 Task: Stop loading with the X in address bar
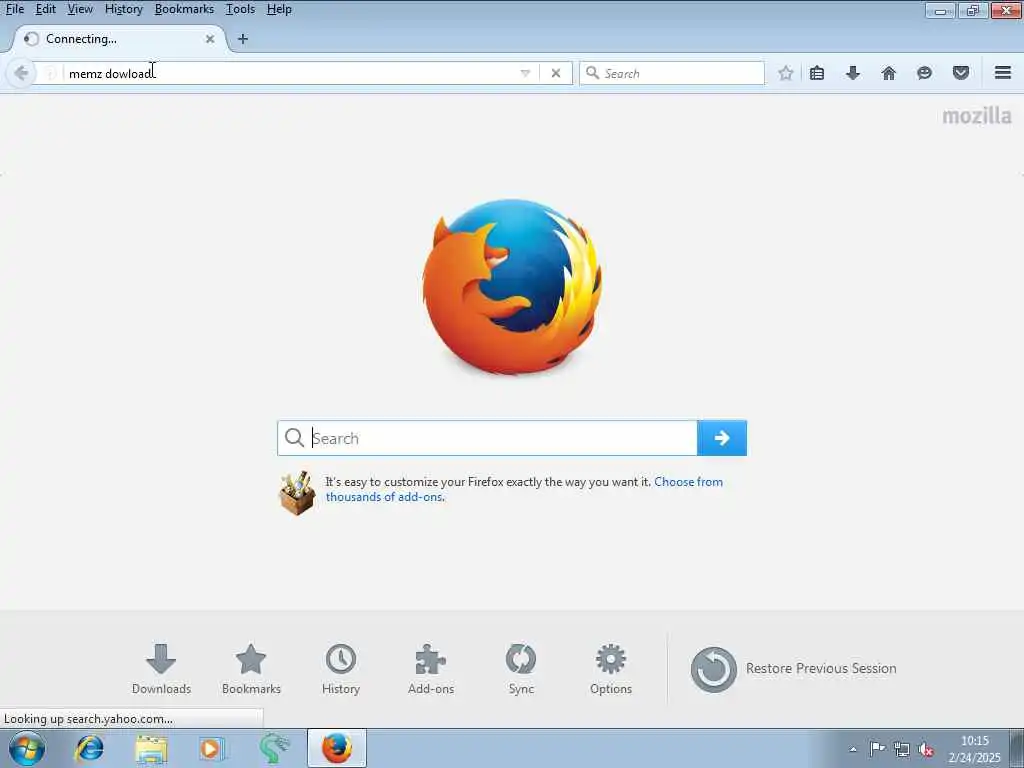click(556, 73)
